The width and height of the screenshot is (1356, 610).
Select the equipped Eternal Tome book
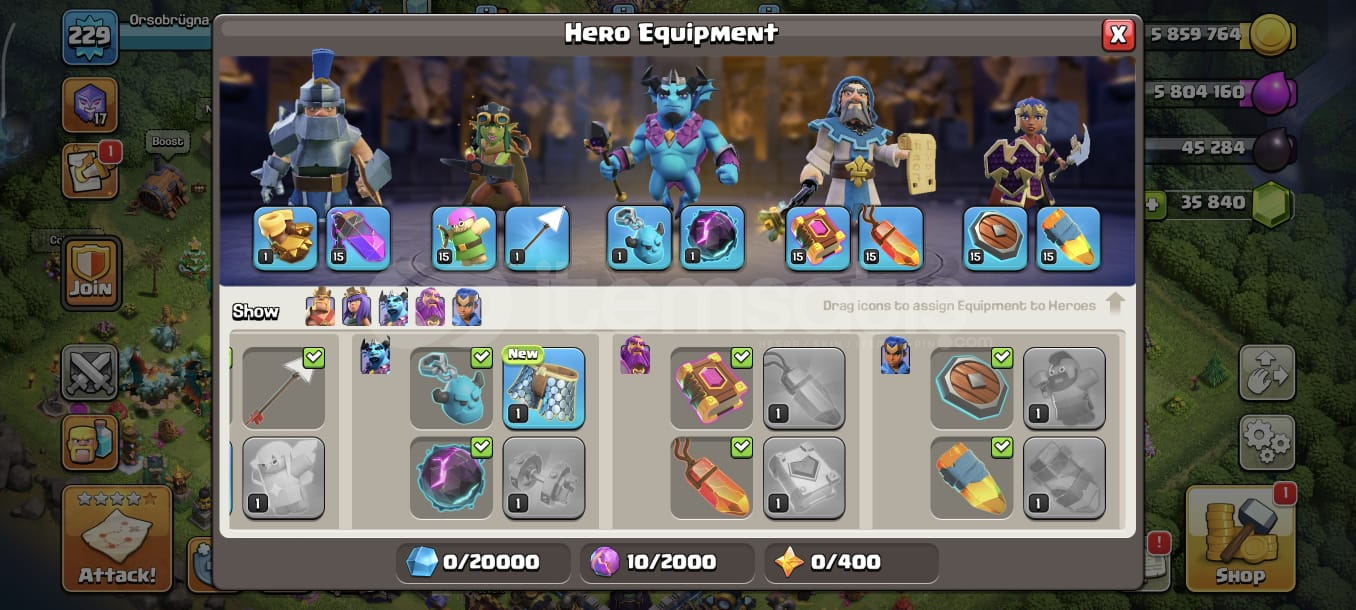pyautogui.click(x=711, y=388)
